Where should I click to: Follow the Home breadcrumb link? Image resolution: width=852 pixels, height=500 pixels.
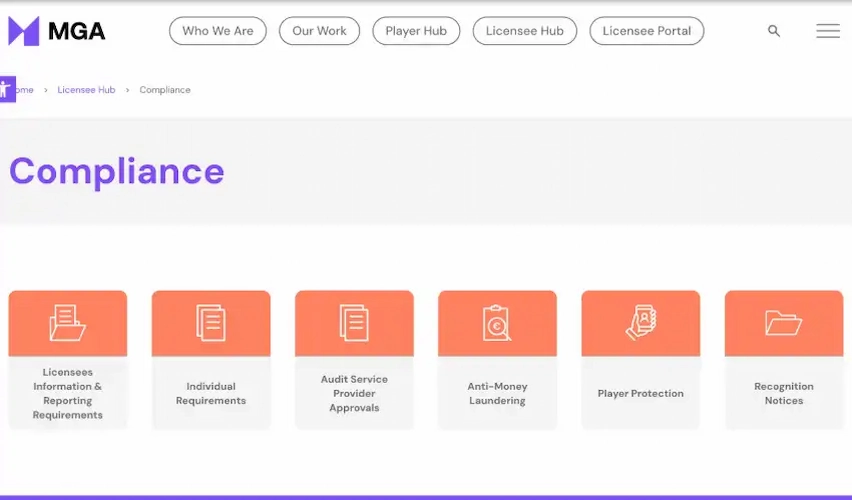pyautogui.click(x=24, y=90)
